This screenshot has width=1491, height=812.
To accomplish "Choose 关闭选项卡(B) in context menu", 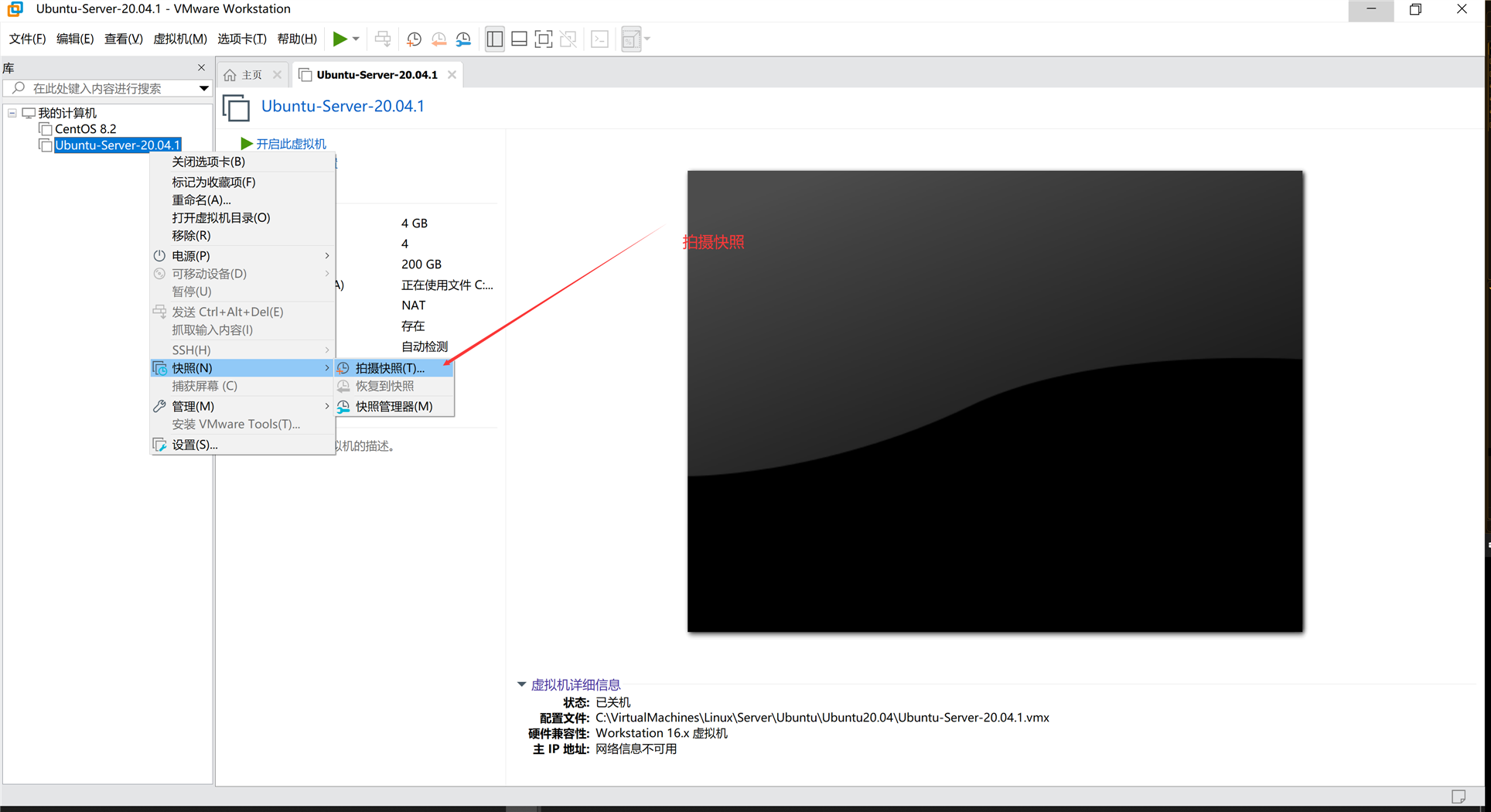I will (x=243, y=162).
